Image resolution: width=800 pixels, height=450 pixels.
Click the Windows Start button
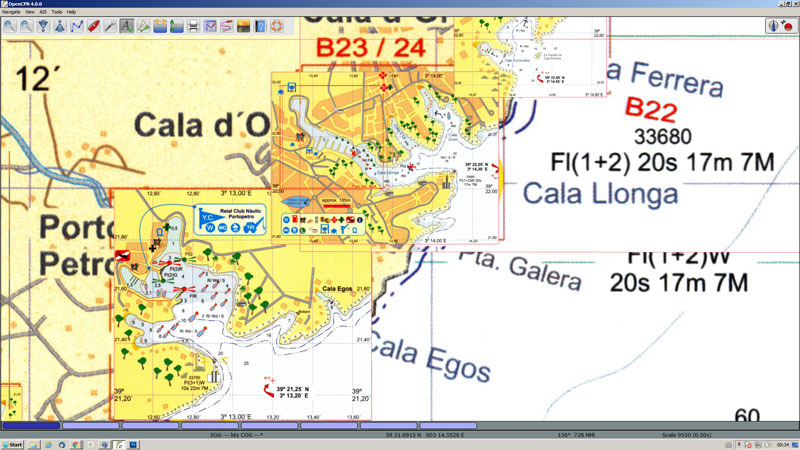click(x=13, y=444)
